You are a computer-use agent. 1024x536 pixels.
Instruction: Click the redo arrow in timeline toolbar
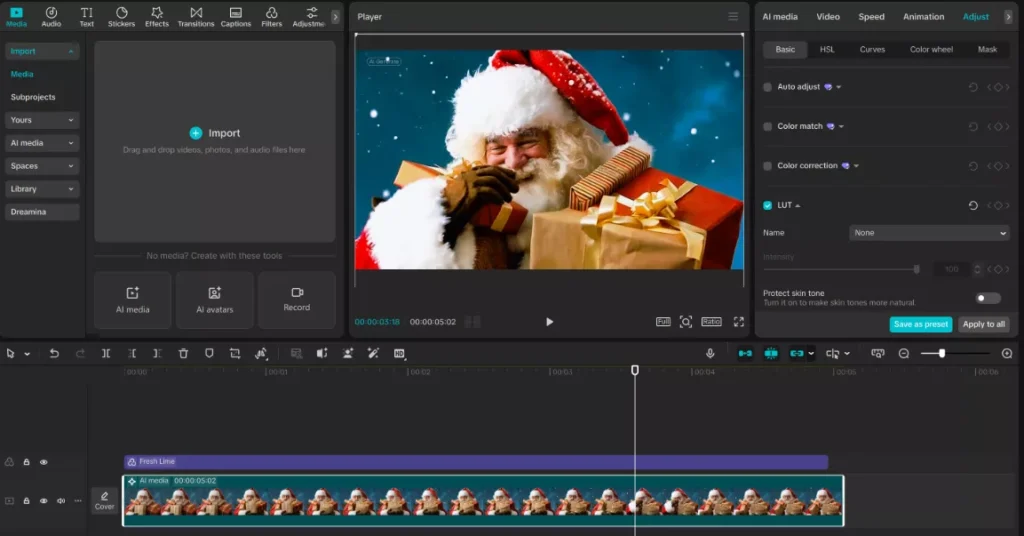[80, 353]
